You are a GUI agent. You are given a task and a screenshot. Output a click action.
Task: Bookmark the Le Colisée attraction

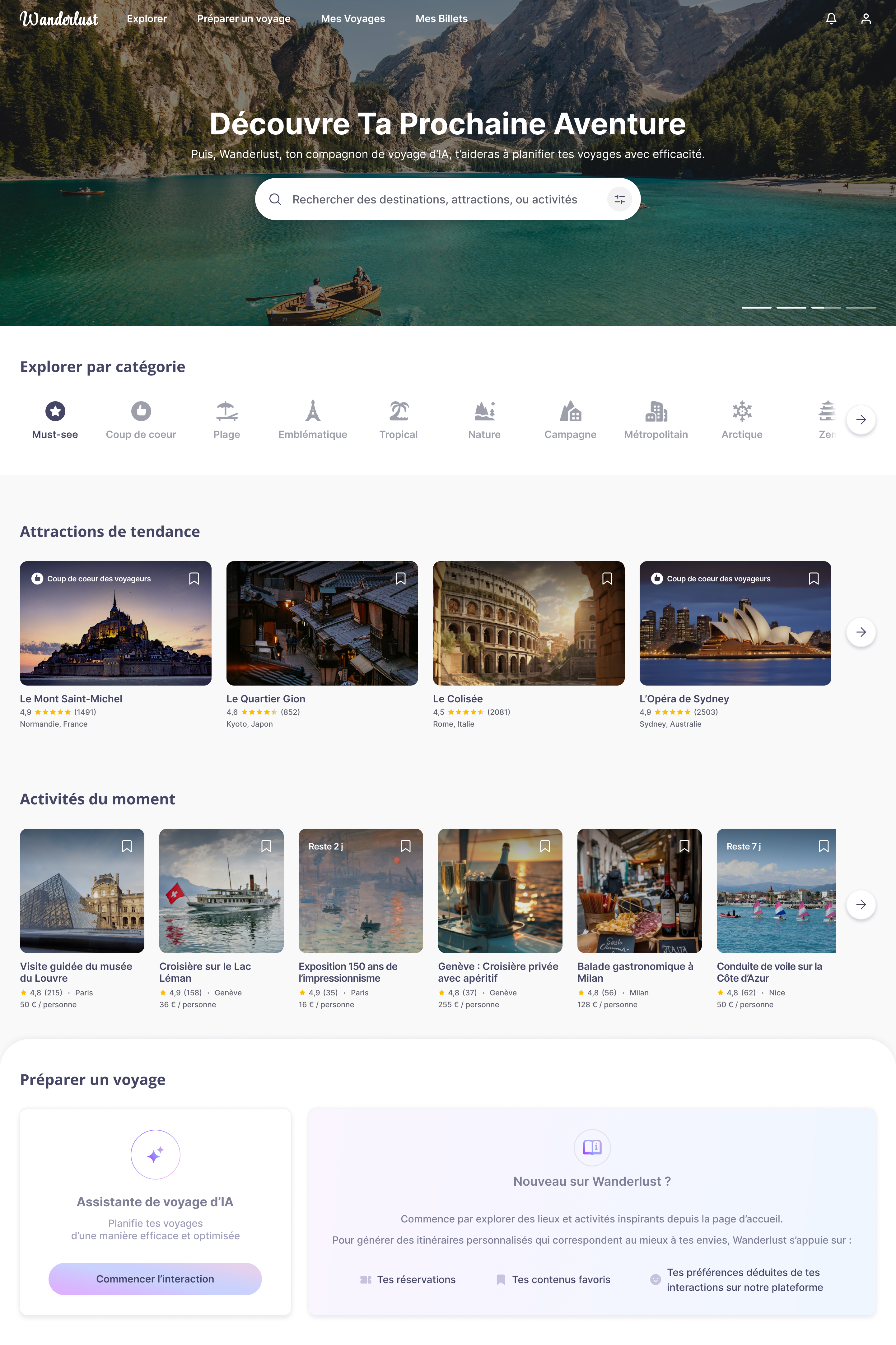607,579
